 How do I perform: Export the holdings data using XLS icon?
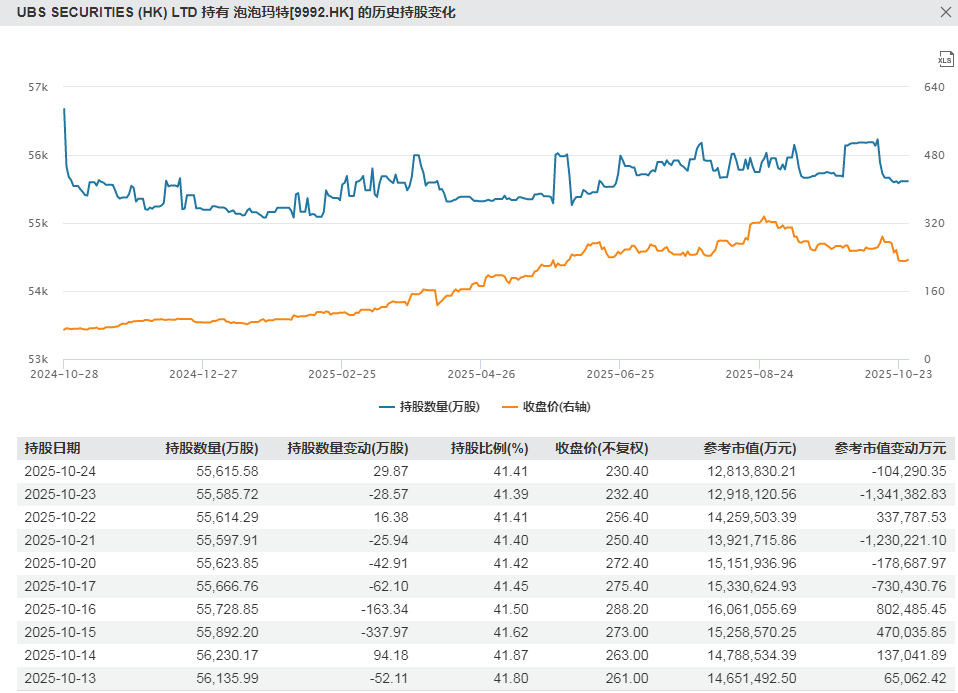[945, 59]
